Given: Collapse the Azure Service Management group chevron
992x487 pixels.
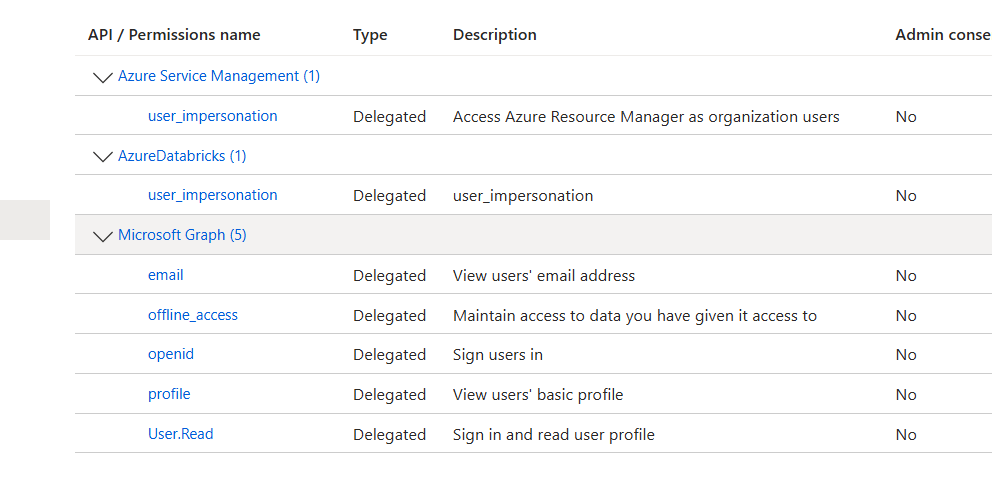Looking at the screenshot, I should [x=102, y=77].
